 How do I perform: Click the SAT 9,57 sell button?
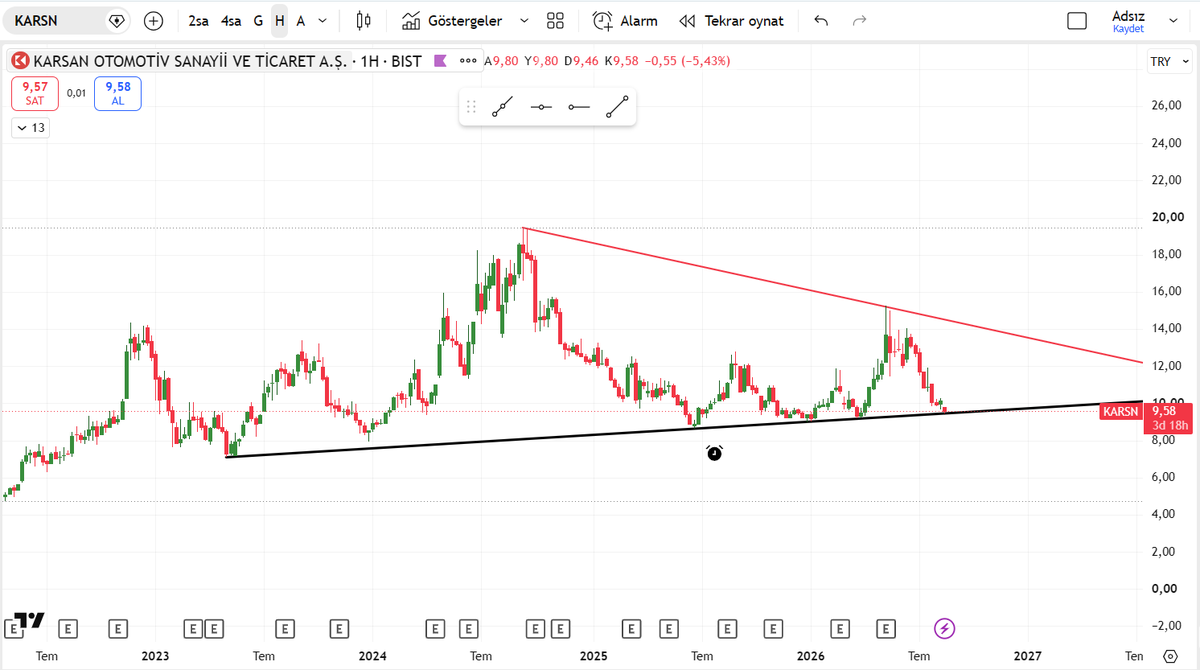pos(35,93)
